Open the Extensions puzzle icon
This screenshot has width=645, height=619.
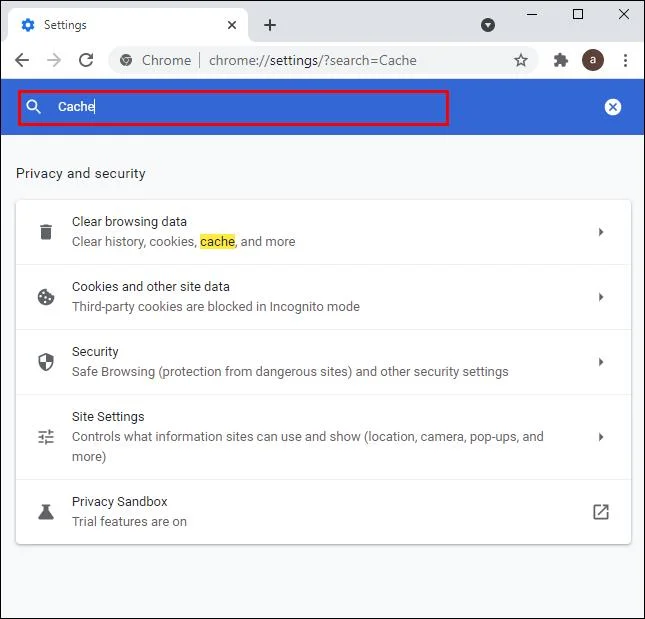[560, 60]
